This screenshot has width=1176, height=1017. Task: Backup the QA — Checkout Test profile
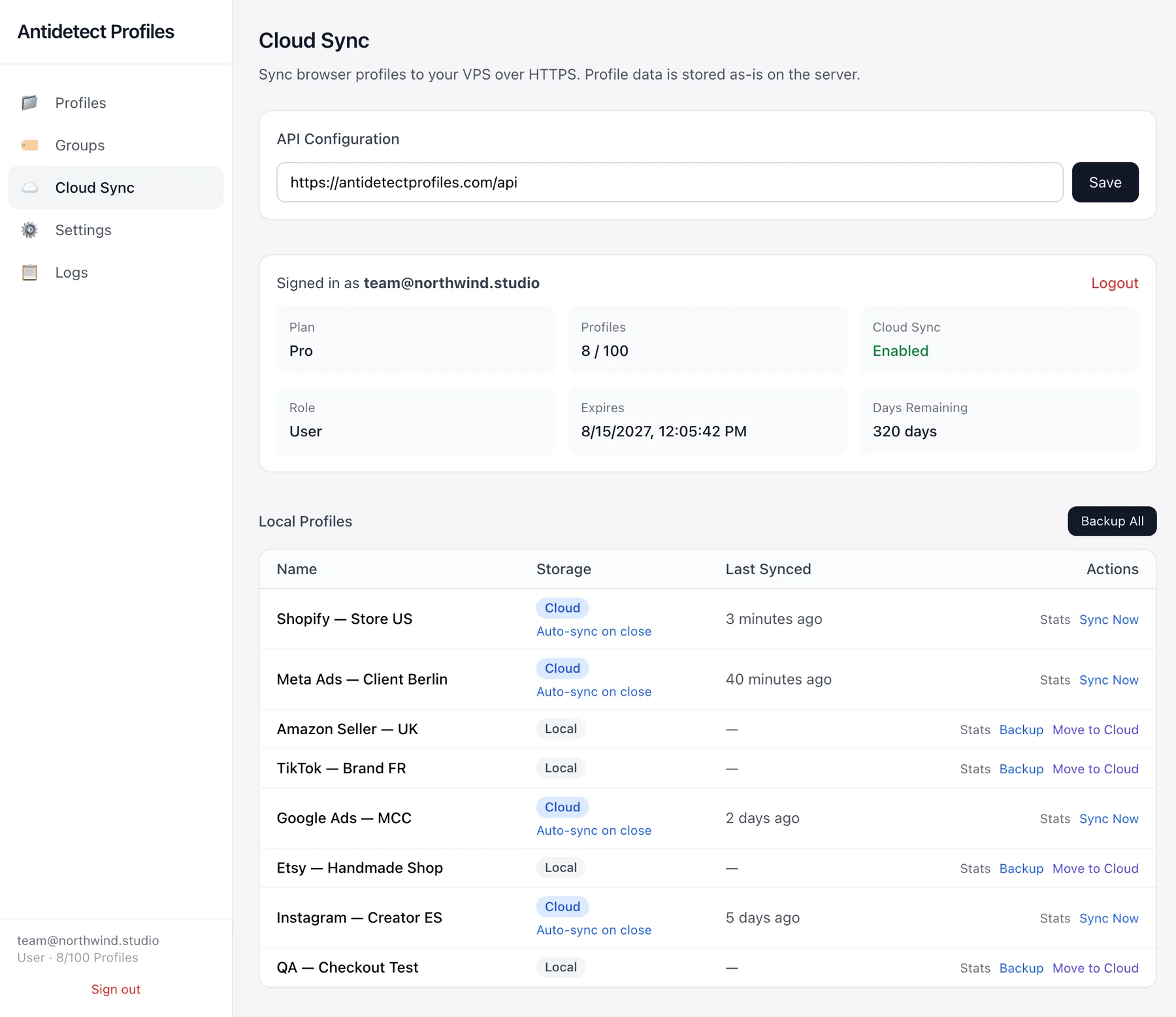coord(1021,968)
